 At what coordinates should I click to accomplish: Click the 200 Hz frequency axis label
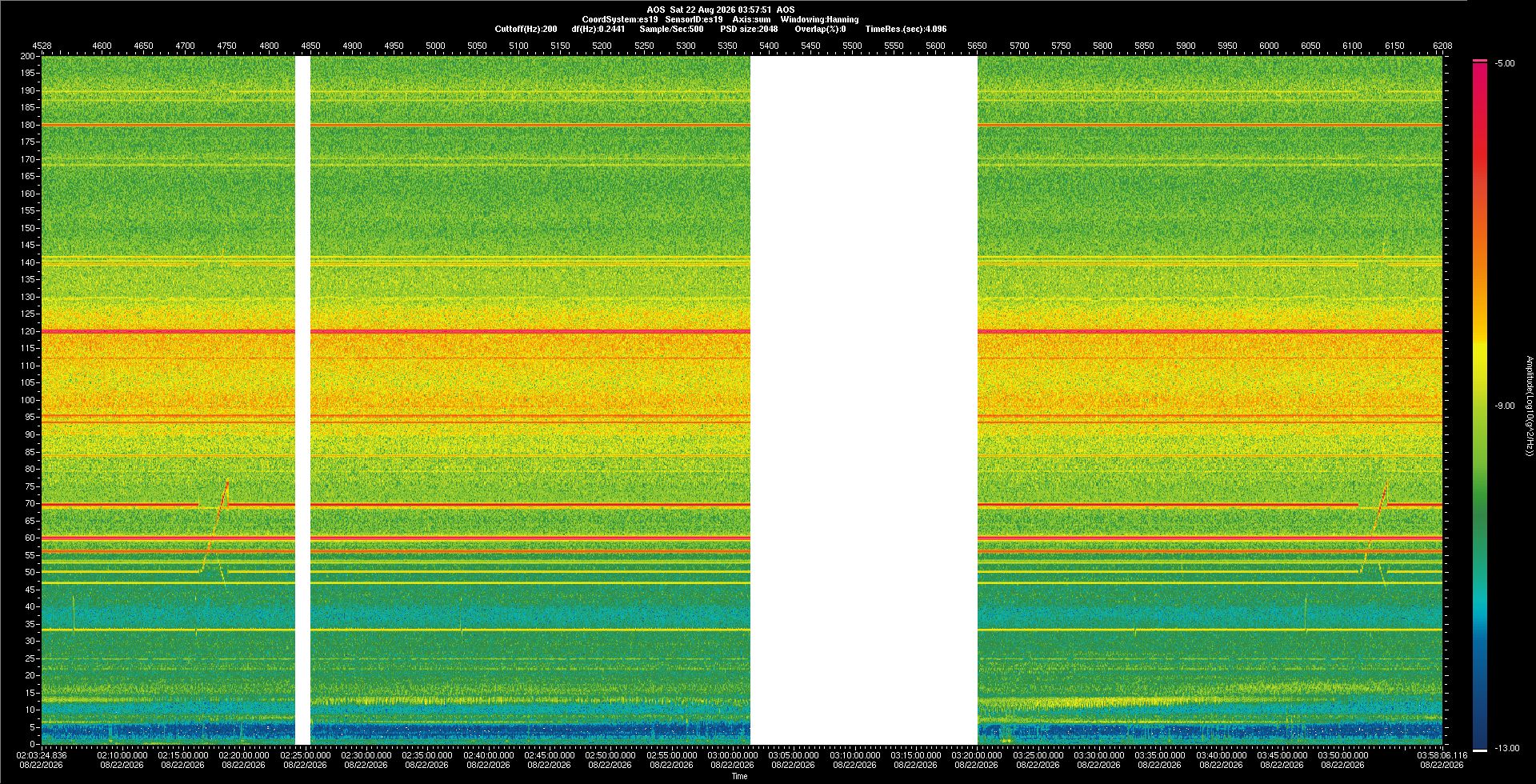(28, 56)
